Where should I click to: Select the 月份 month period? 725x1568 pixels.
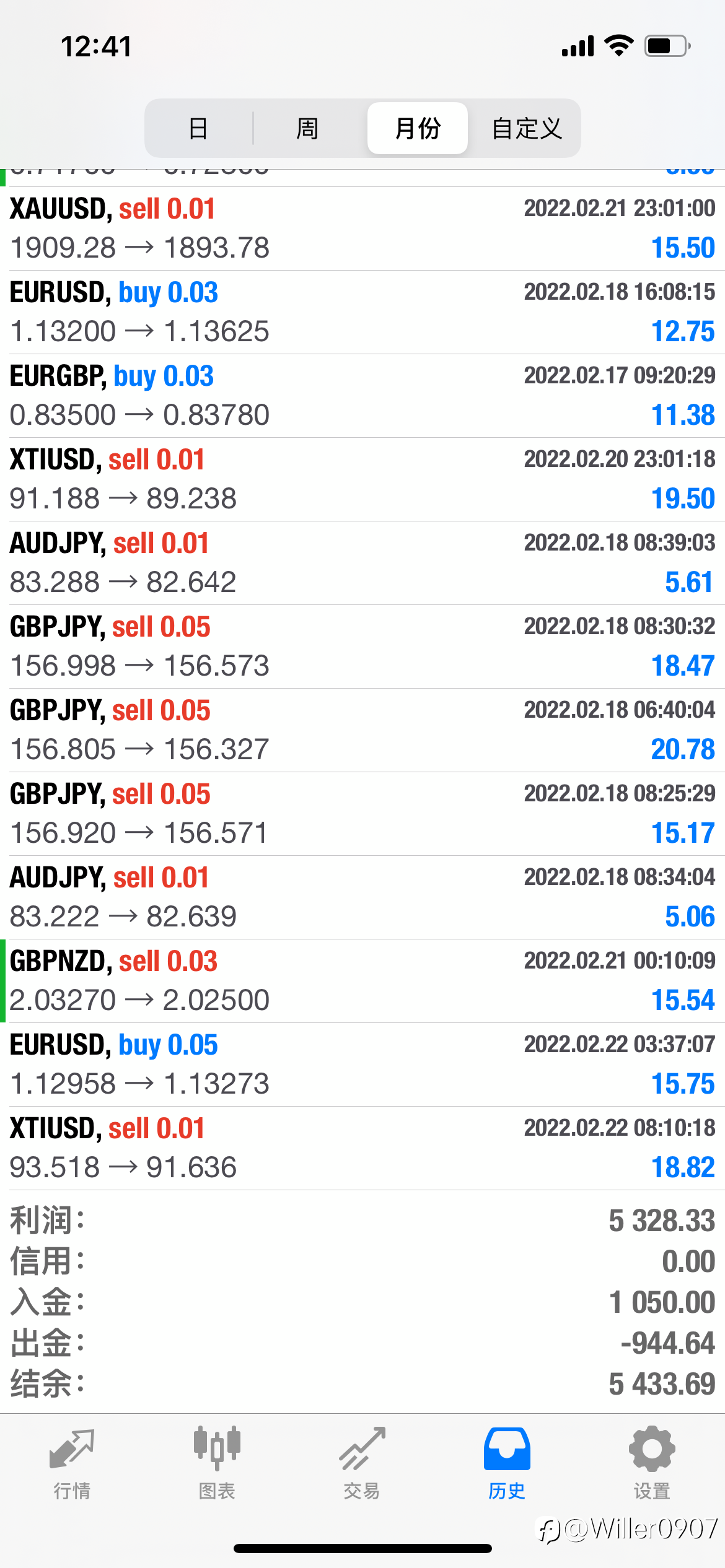pyautogui.click(x=418, y=128)
